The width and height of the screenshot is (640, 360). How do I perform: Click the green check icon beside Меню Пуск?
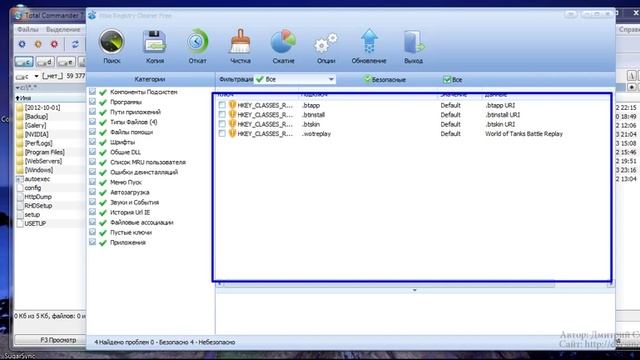click(x=103, y=182)
